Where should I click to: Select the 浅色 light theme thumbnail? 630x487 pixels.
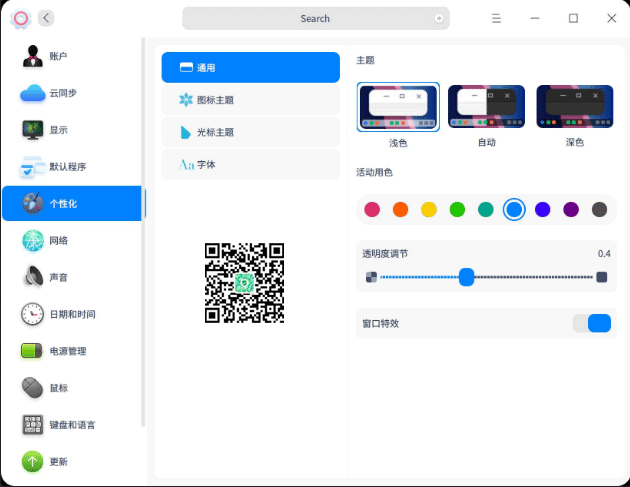coord(398,107)
